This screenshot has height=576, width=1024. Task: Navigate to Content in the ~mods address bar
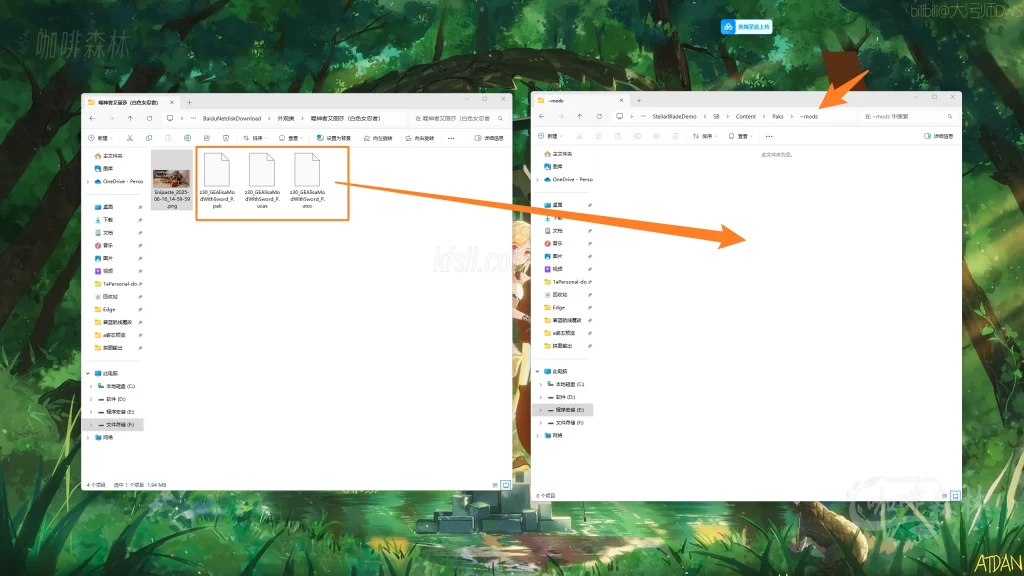pos(745,116)
